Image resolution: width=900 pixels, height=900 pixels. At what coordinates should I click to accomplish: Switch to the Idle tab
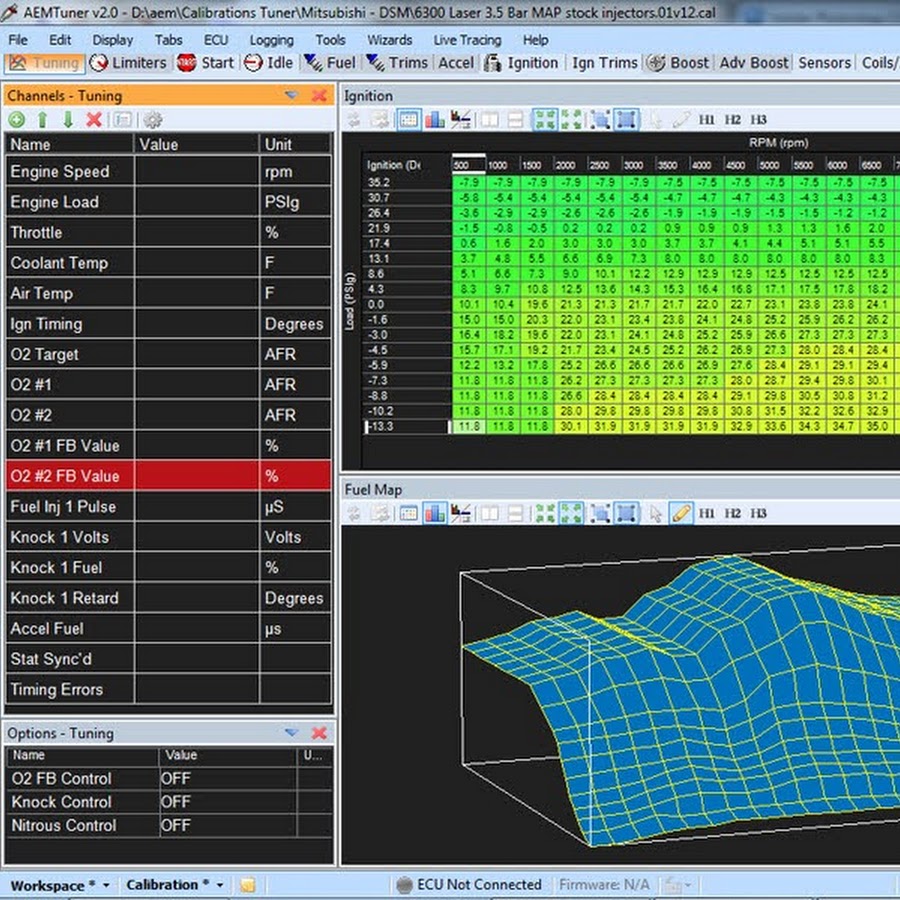pos(268,63)
